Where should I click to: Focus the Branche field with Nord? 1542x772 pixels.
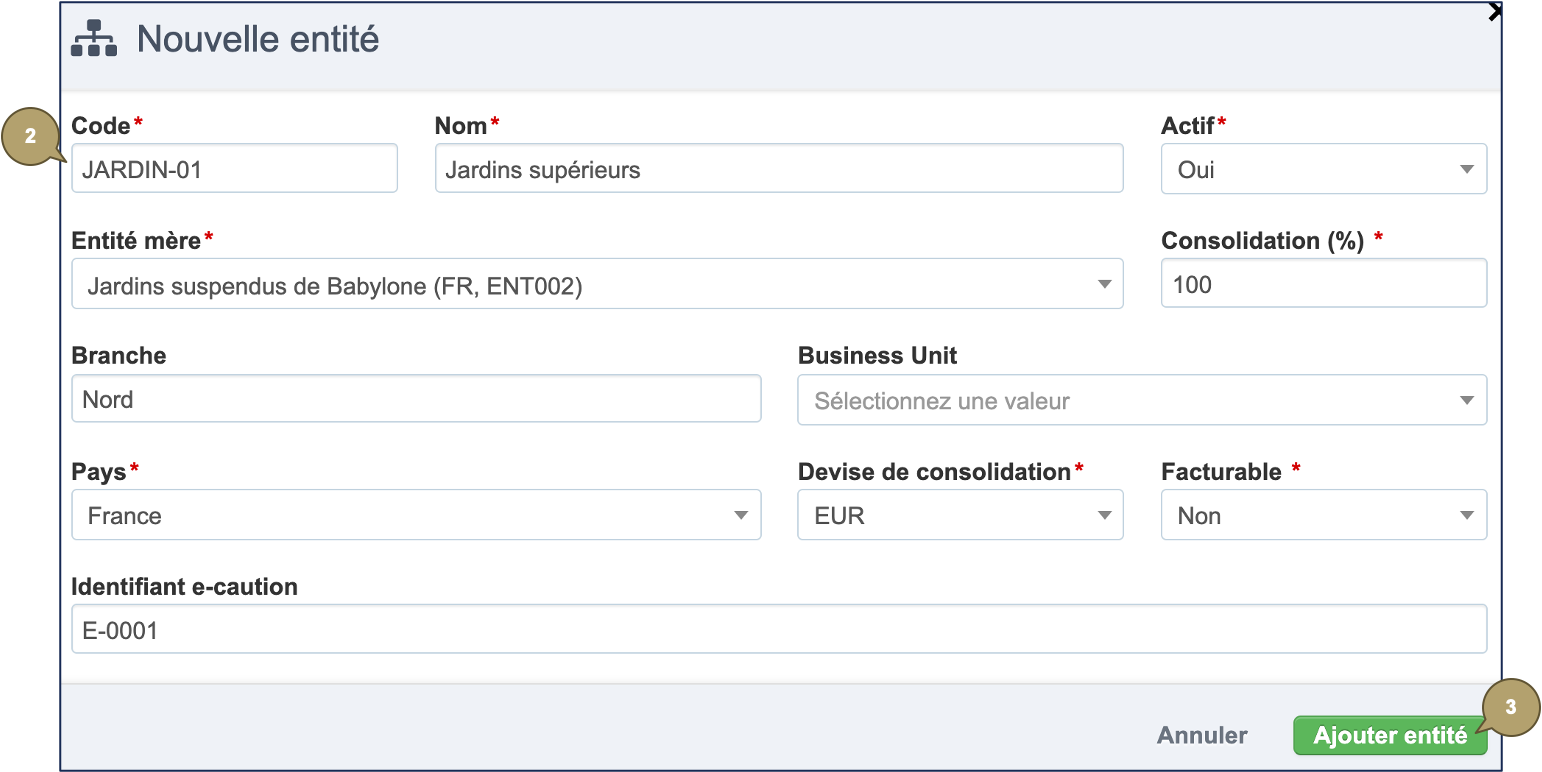pos(416,400)
